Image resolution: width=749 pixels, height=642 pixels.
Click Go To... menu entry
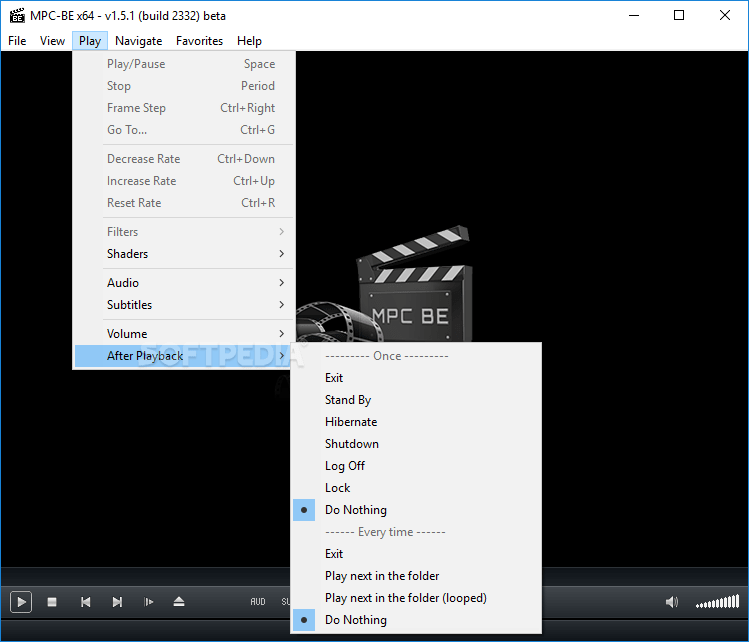point(184,130)
